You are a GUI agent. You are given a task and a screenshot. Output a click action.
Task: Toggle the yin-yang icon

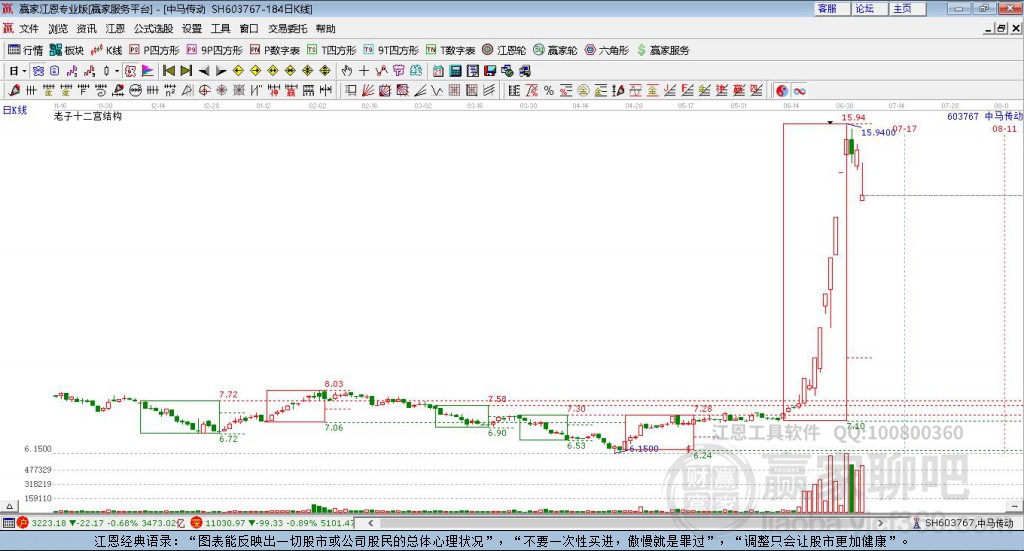coord(782,90)
